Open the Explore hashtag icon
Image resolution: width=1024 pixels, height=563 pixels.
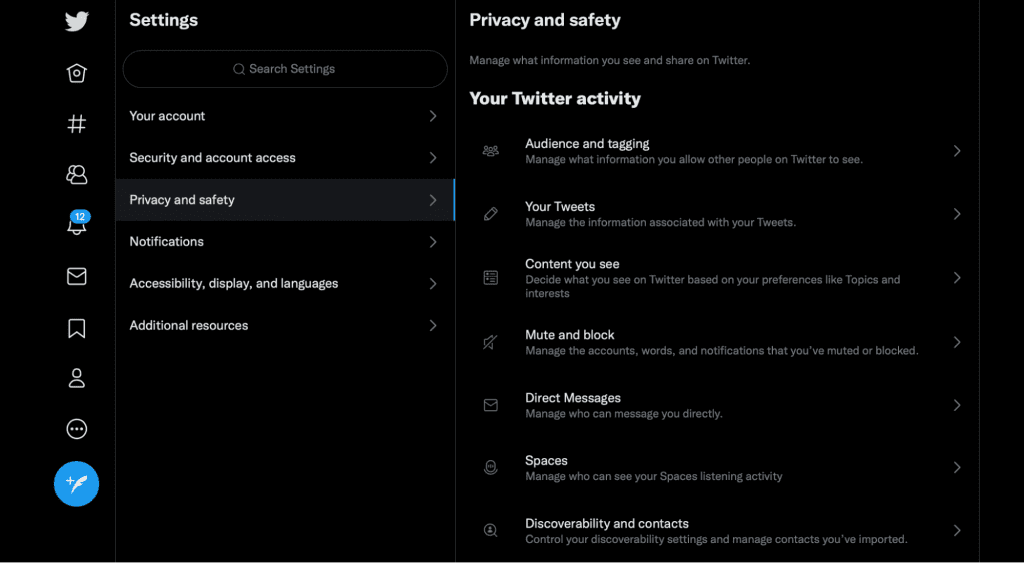pyautogui.click(x=76, y=123)
